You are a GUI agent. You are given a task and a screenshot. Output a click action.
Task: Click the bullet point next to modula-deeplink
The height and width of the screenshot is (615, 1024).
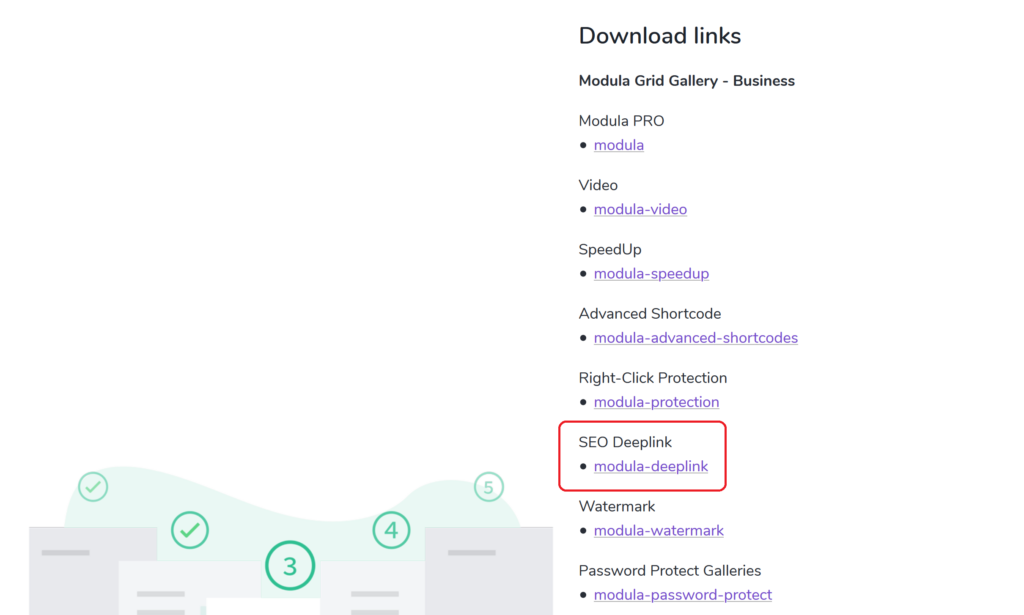[583, 466]
